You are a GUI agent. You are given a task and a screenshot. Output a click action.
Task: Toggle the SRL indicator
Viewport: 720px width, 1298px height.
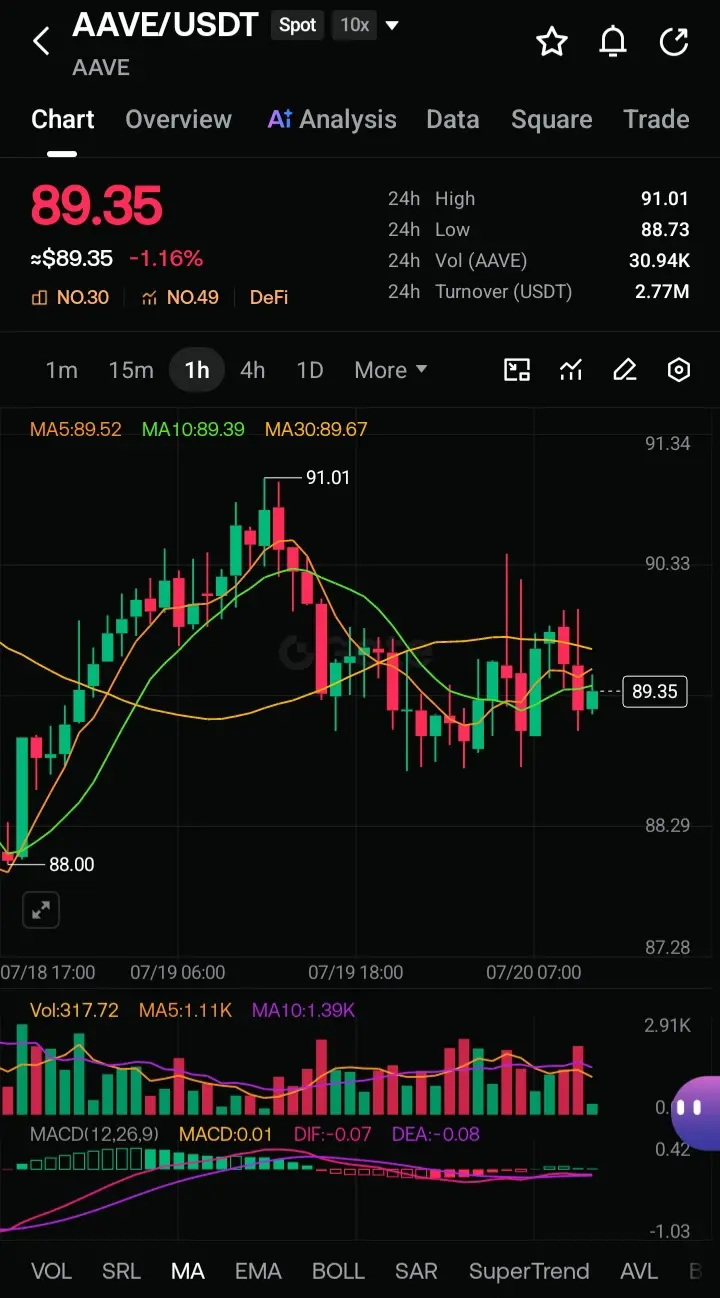(121, 1271)
